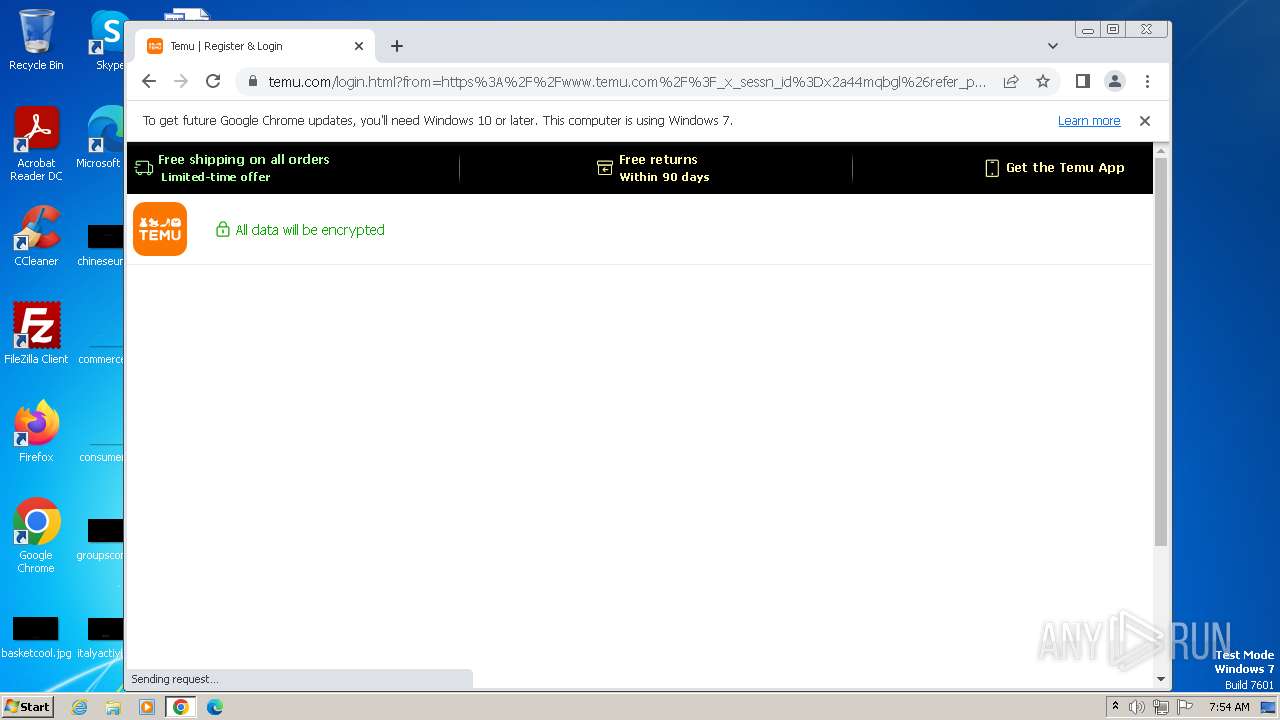This screenshot has width=1280, height=720.
Task: Select the Temu | Register & Login tab
Action: [x=255, y=46]
